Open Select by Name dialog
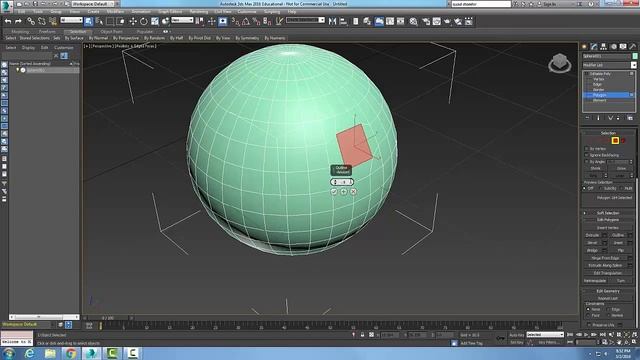This screenshot has width=640, height=360. (99, 21)
